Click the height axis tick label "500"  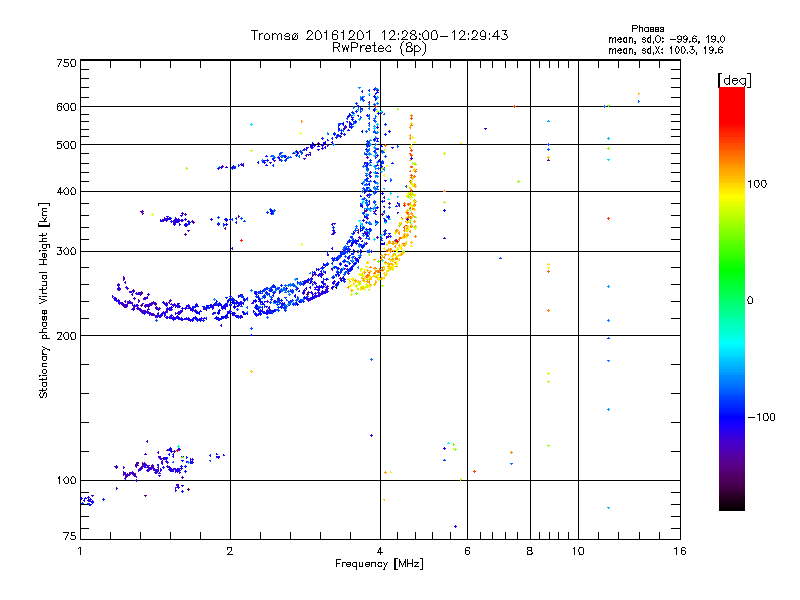click(66, 145)
